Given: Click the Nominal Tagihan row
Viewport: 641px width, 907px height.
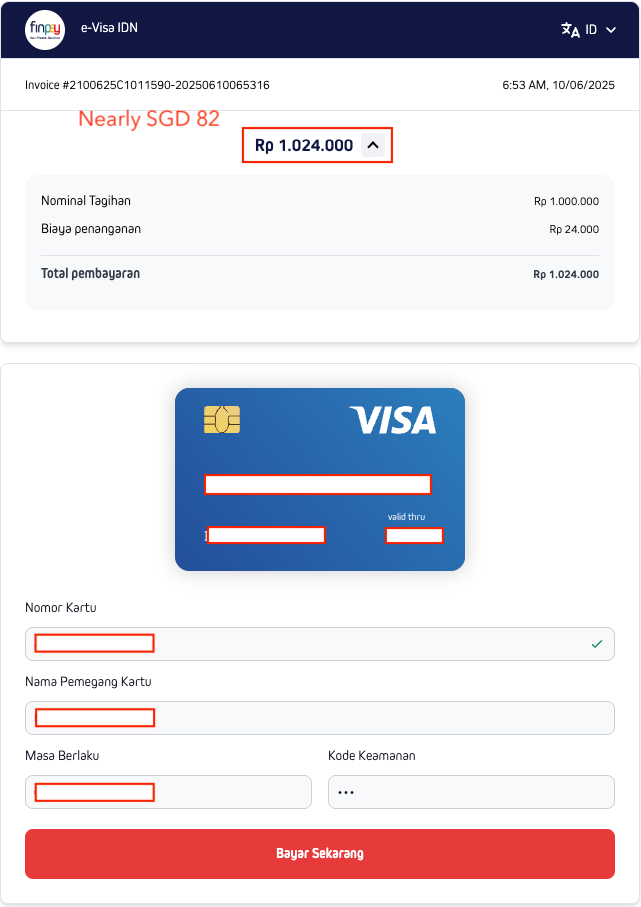Looking at the screenshot, I should click(319, 201).
